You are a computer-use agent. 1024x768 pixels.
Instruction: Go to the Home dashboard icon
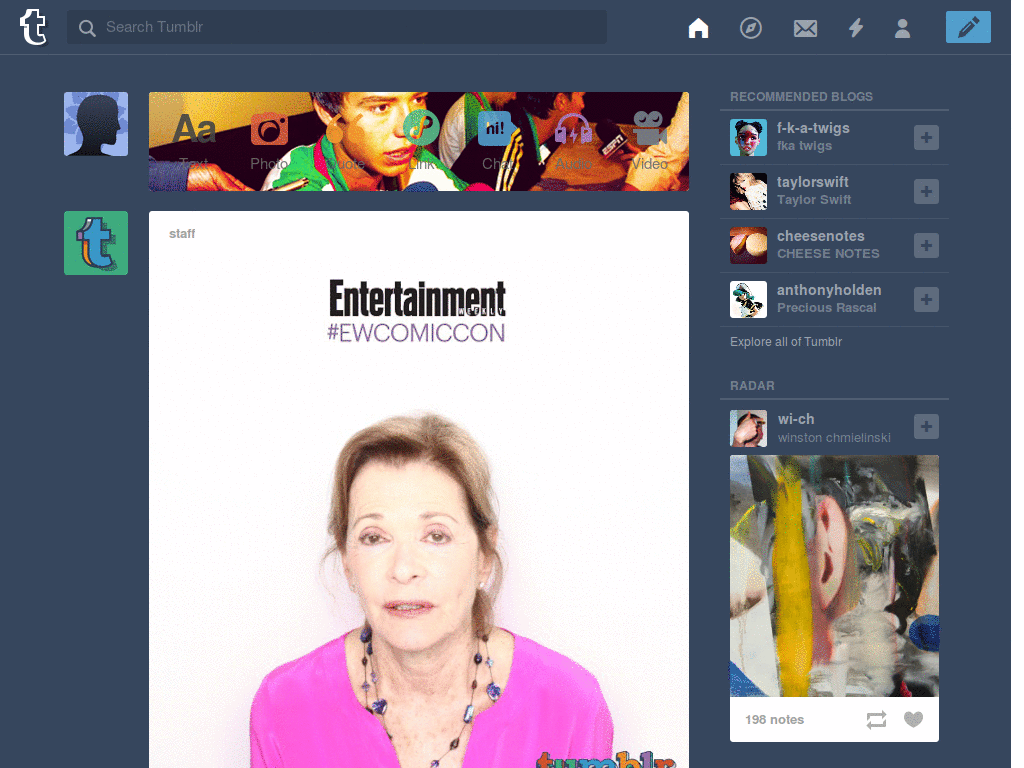pos(698,27)
